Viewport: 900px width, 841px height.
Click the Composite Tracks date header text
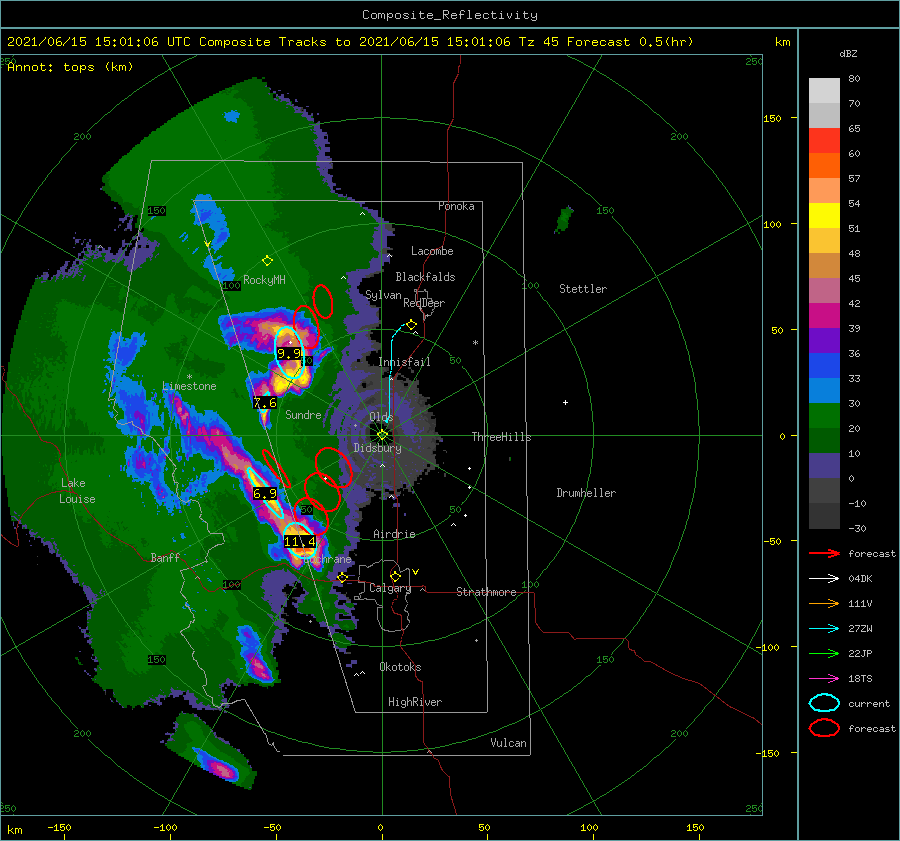350,42
